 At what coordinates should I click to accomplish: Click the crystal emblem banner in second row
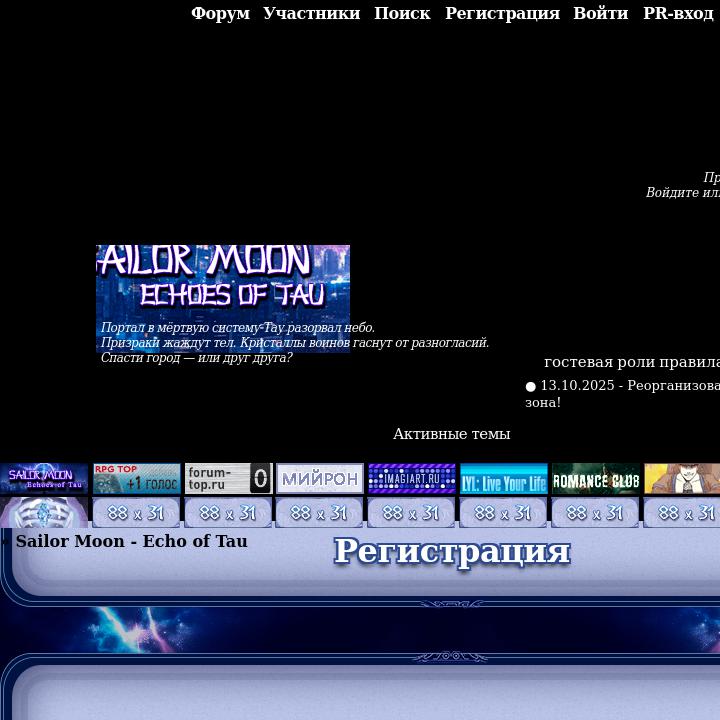click(x=44, y=513)
